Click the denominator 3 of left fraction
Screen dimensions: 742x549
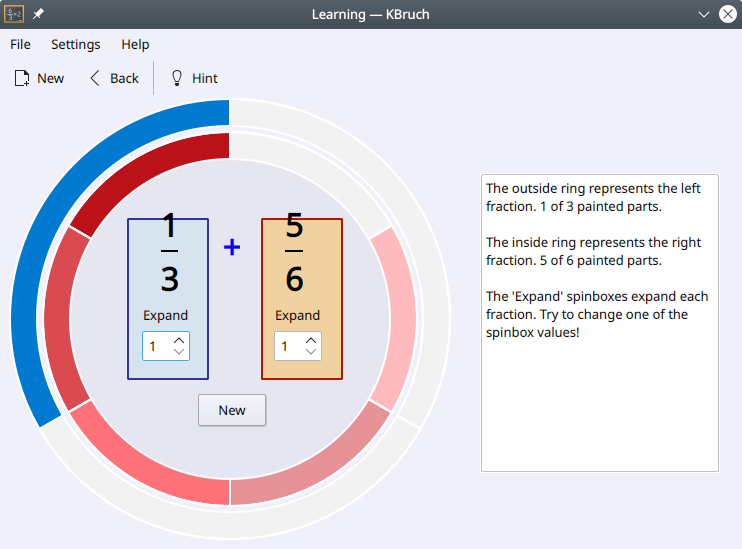click(170, 279)
